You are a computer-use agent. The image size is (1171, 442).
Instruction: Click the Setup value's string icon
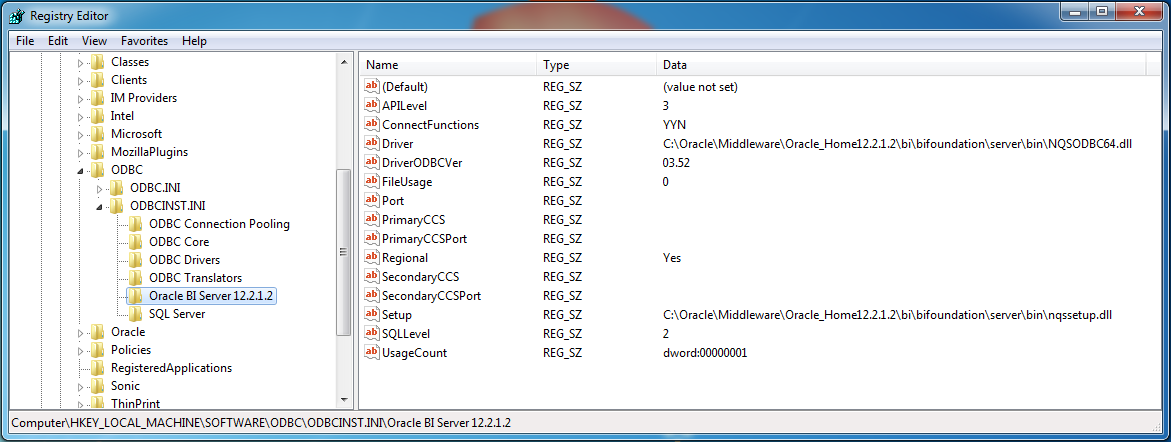coord(372,315)
